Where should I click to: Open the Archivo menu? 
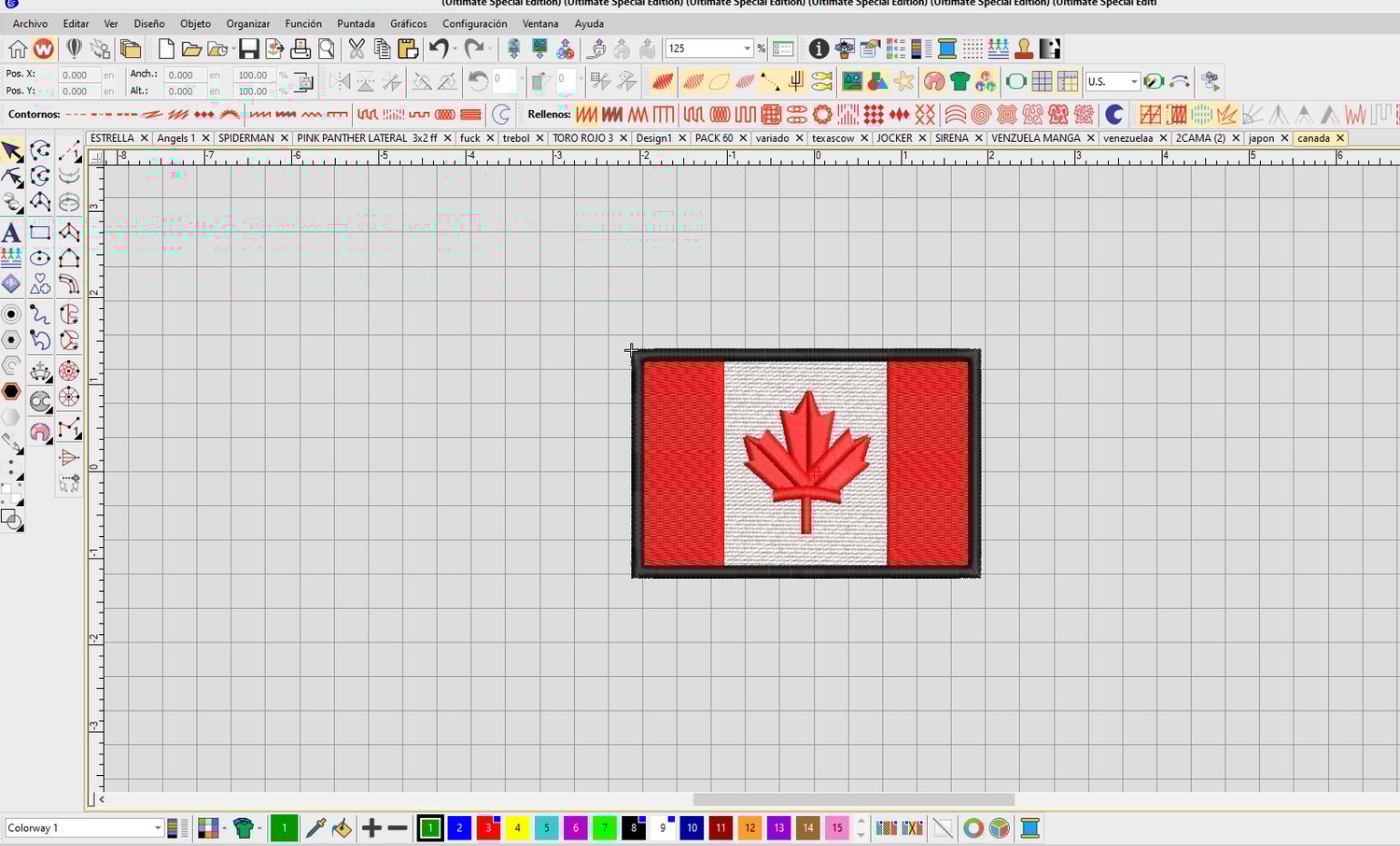[30, 23]
